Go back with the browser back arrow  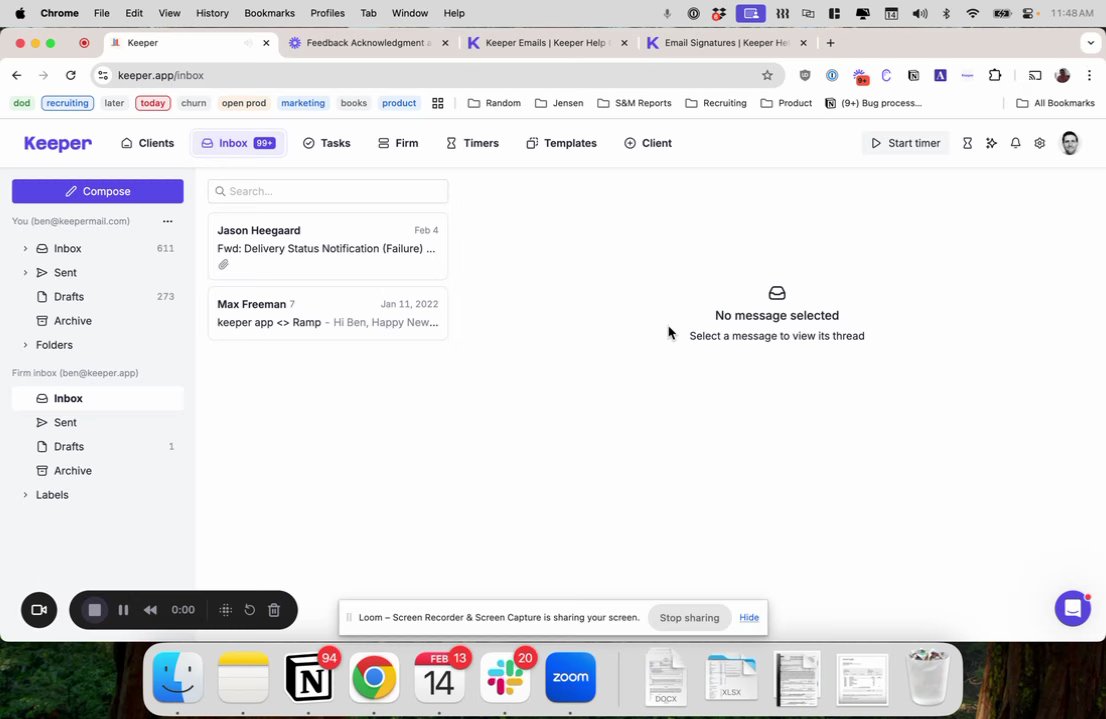click(17, 75)
